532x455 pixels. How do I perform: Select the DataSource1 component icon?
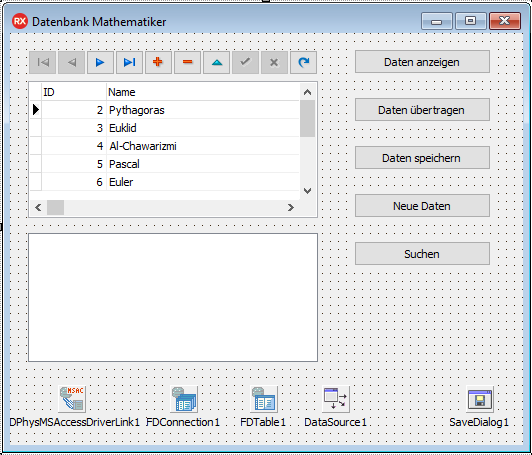336,399
